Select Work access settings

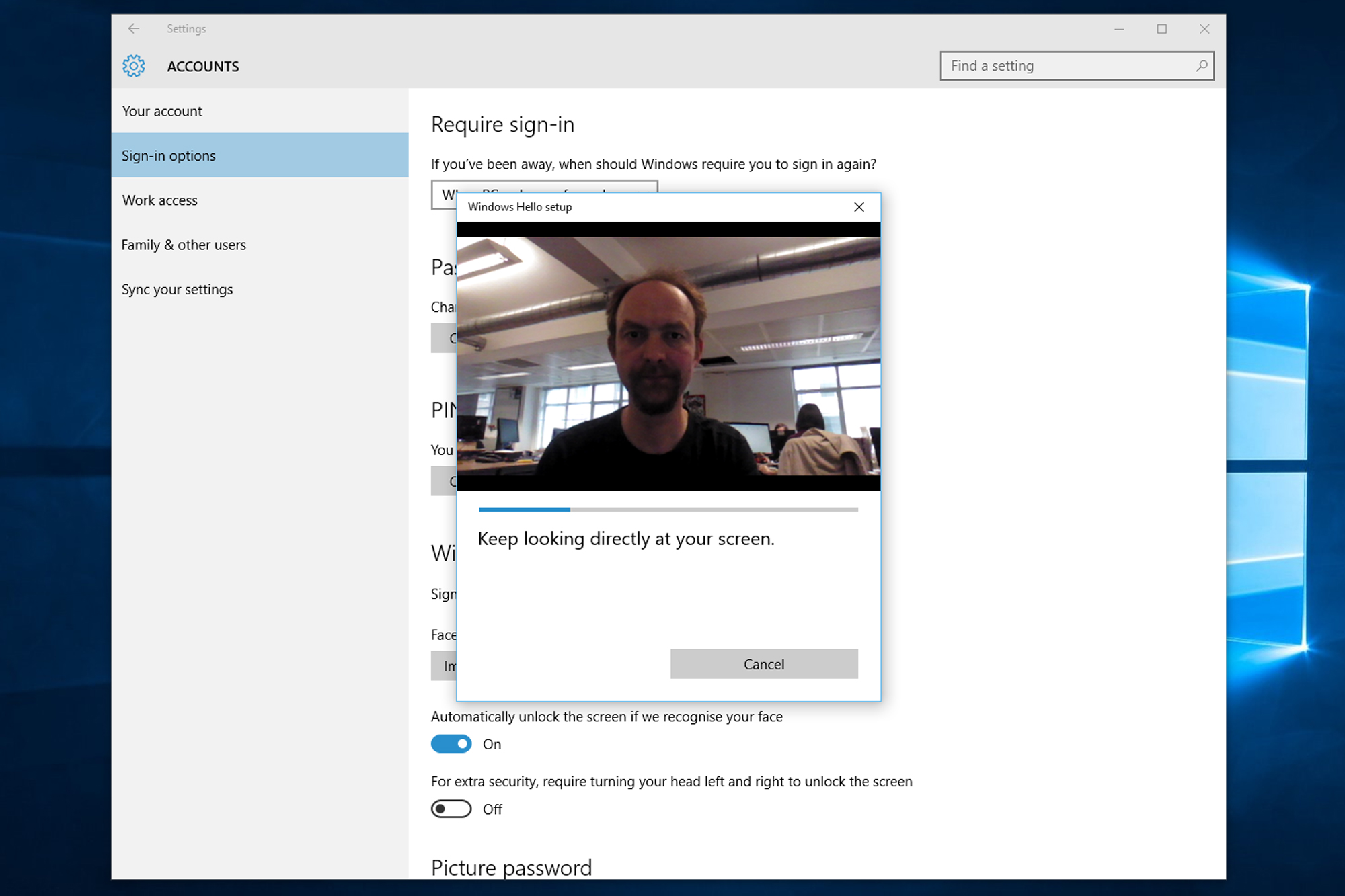coord(159,200)
